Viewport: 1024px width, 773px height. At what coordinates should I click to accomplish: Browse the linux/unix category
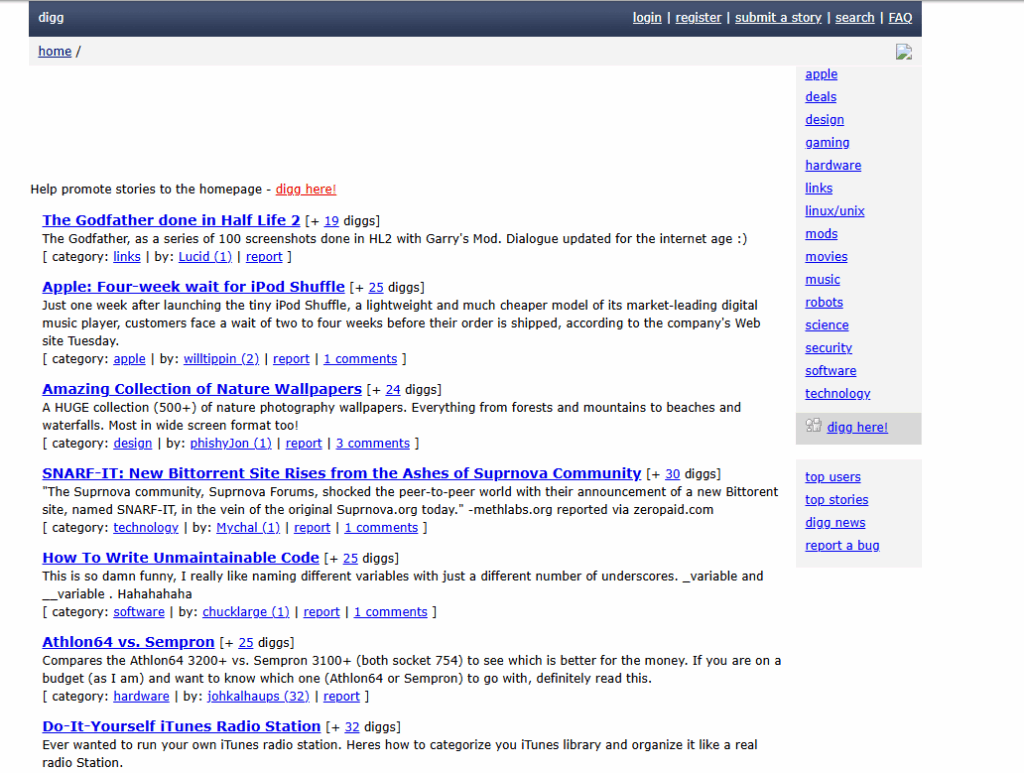click(x=835, y=211)
